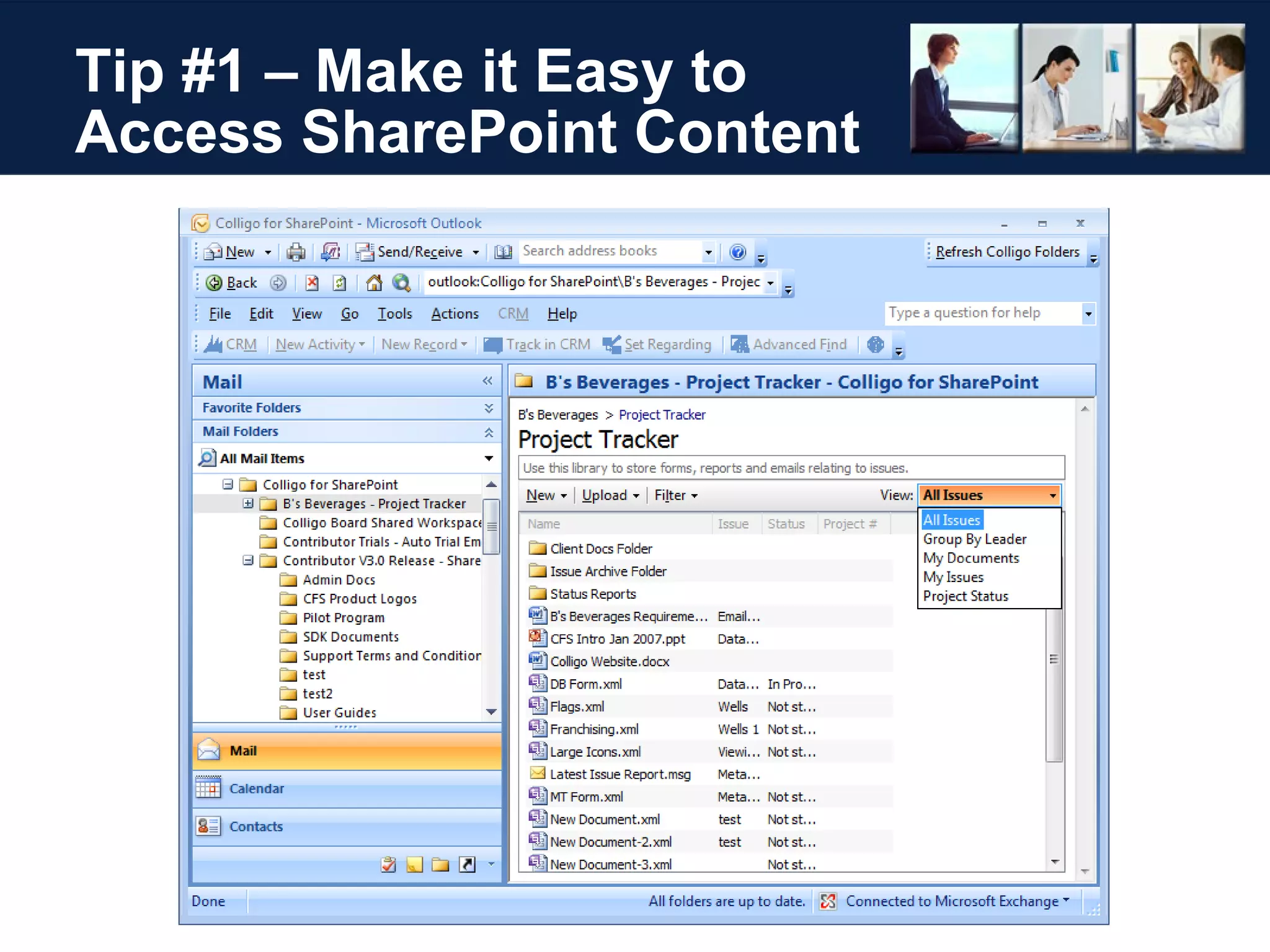The height and width of the screenshot is (952, 1270).
Task: Click Advanced Find in CRM toolbar
Action: click(789, 345)
